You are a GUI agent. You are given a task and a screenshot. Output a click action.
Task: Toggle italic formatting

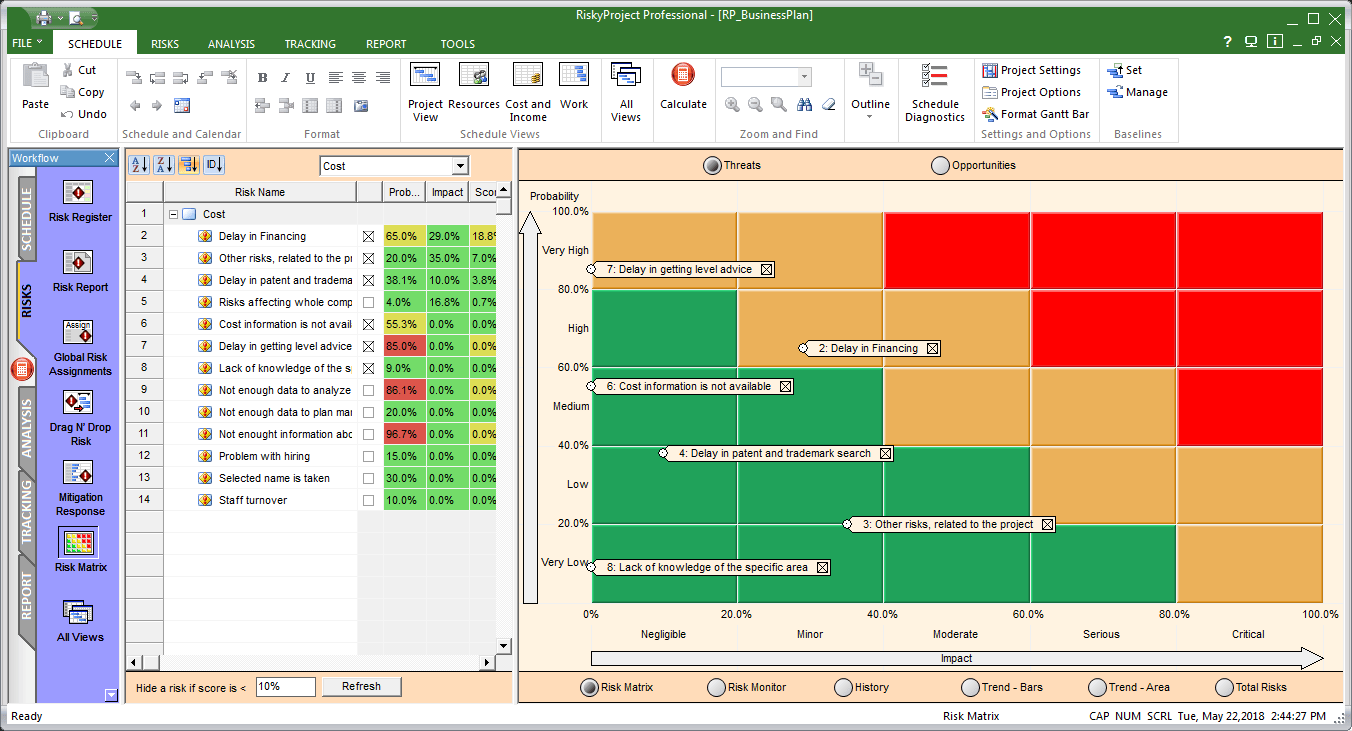coord(286,78)
